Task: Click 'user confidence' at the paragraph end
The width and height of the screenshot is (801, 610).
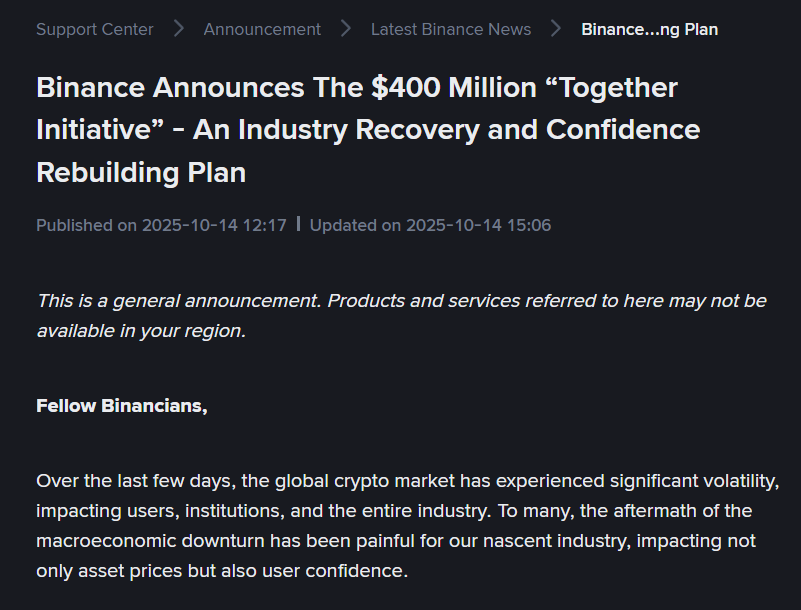Action: coord(345,571)
